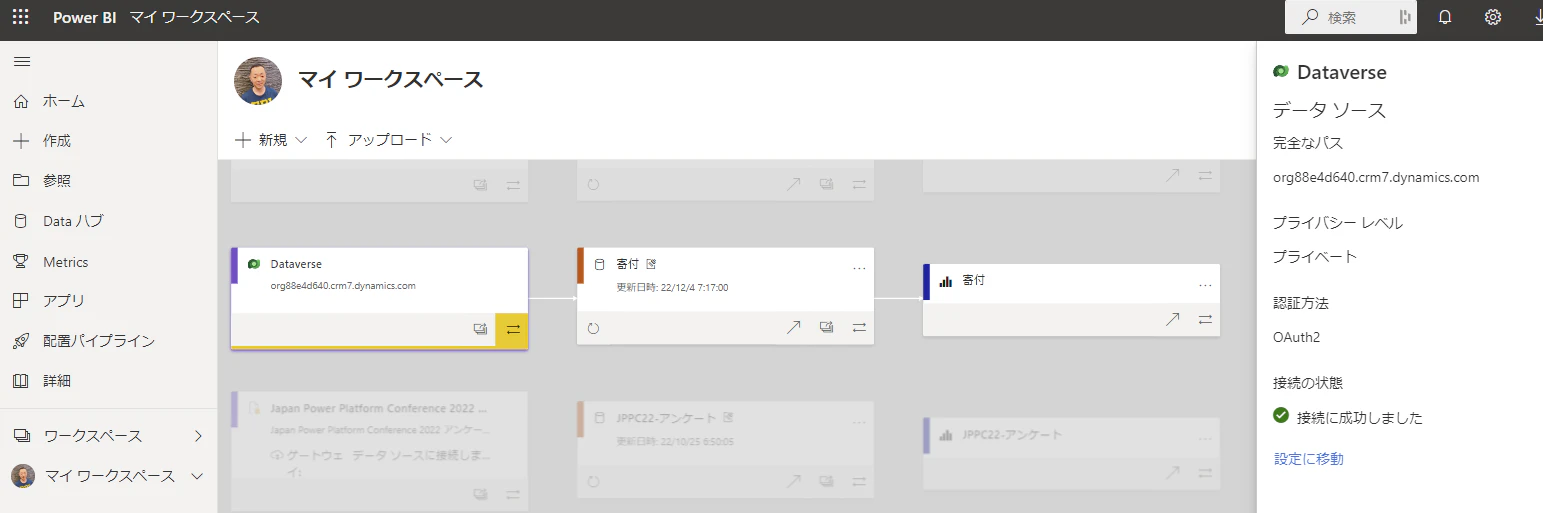Expand マイ ワークスペース chevron in sidebar
This screenshot has height=513, width=1543.
197,476
